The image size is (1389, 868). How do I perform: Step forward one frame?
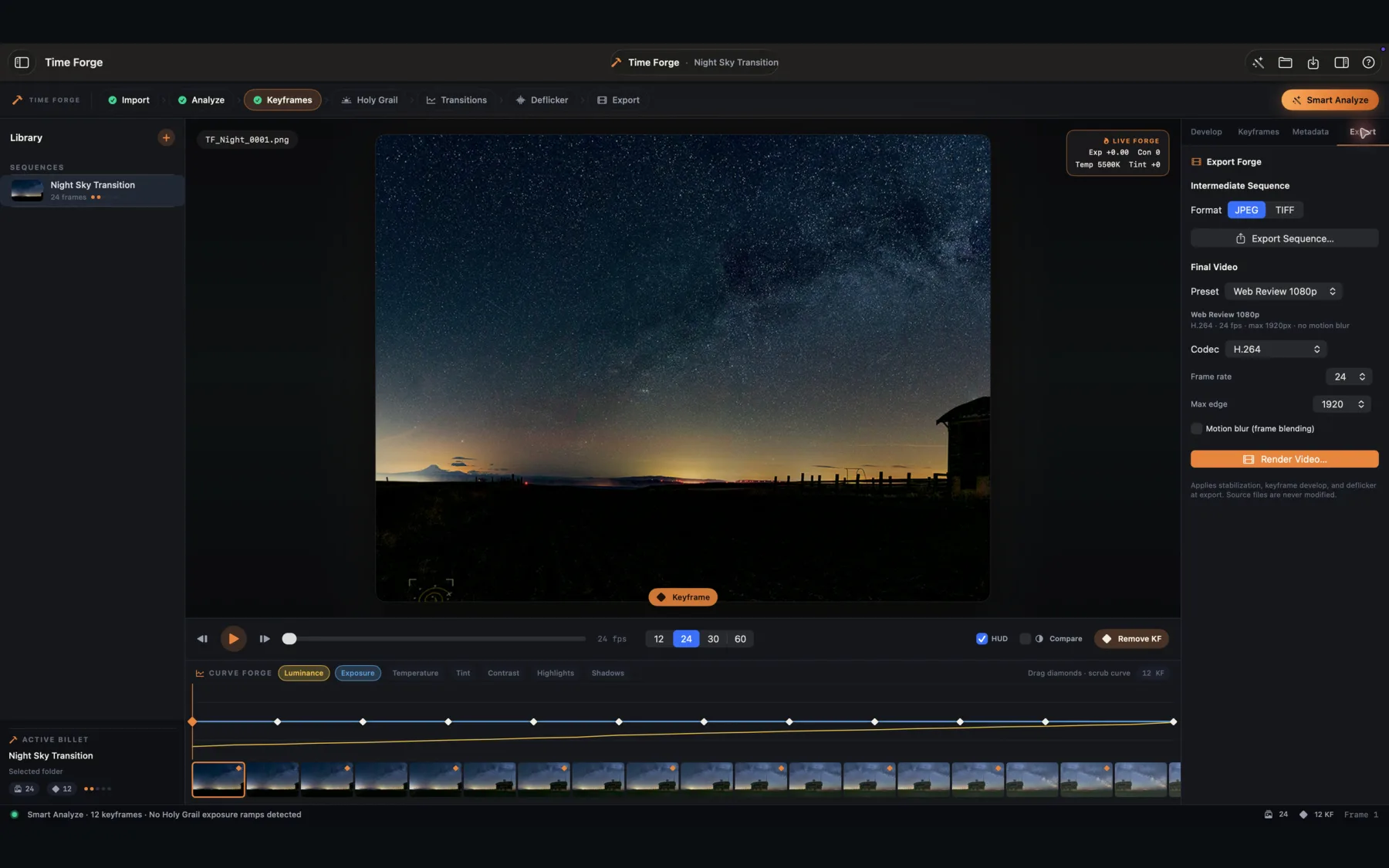tap(265, 639)
